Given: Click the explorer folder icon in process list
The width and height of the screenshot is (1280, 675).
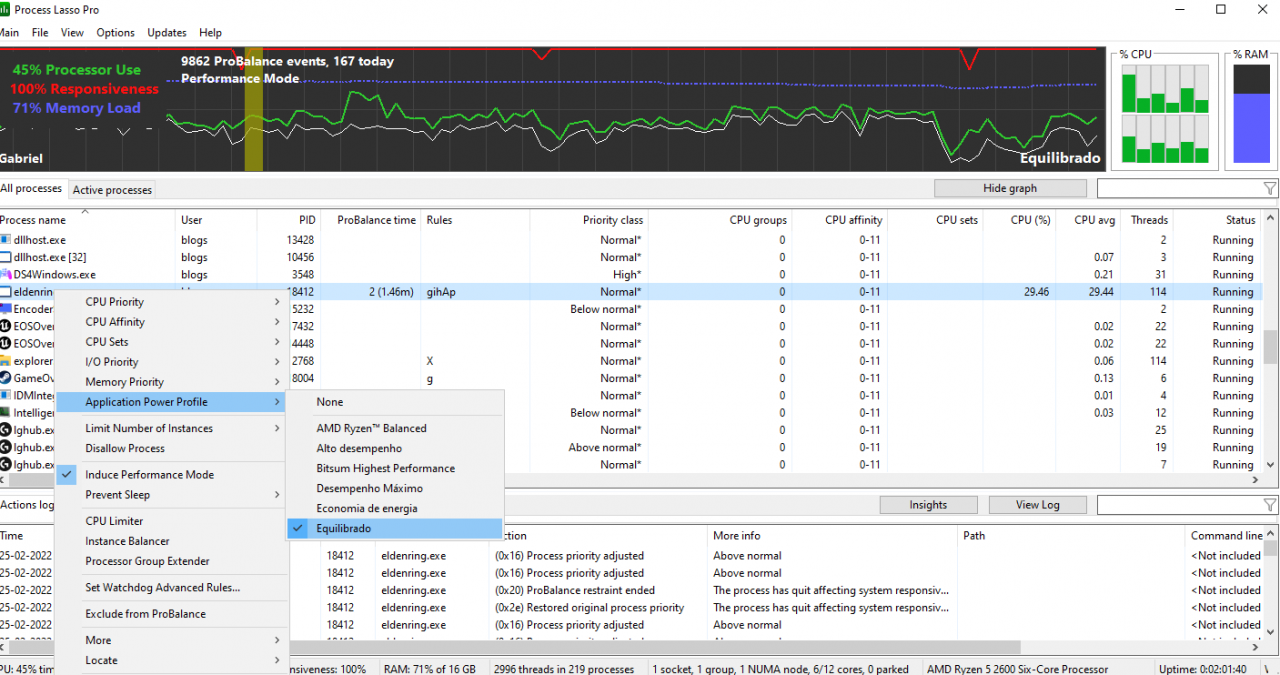Looking at the screenshot, I should coord(6,361).
